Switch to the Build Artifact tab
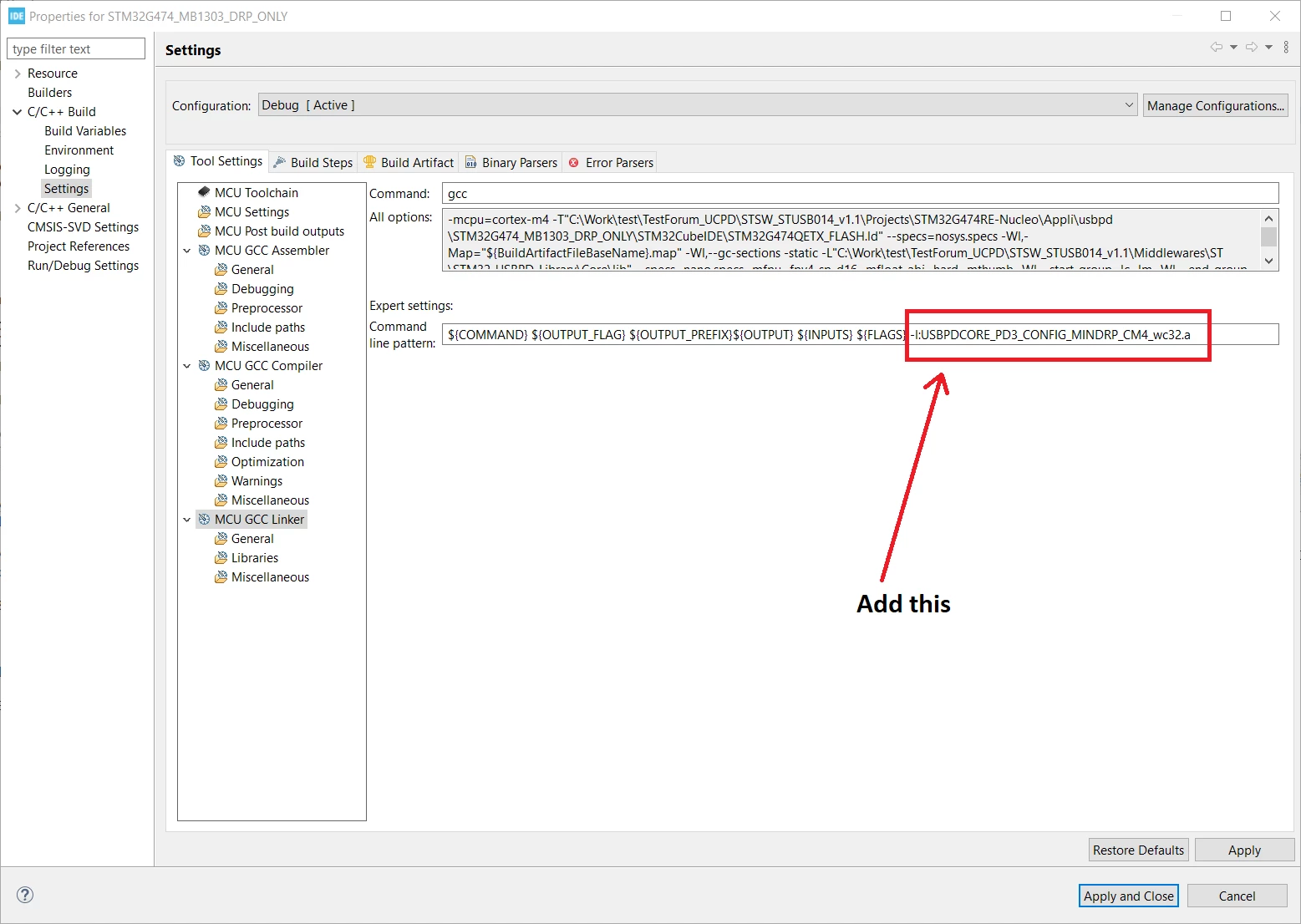 (409, 162)
